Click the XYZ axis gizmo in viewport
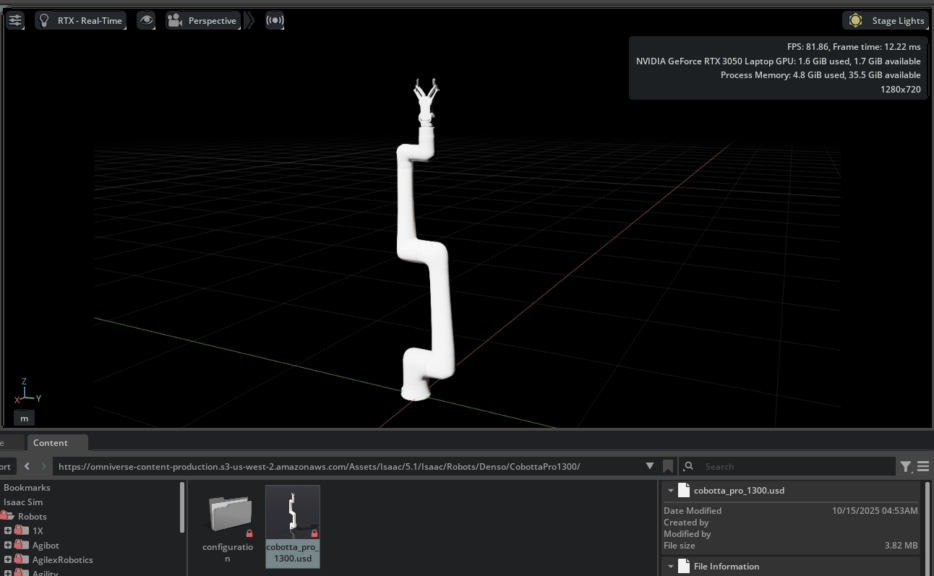 click(x=24, y=393)
